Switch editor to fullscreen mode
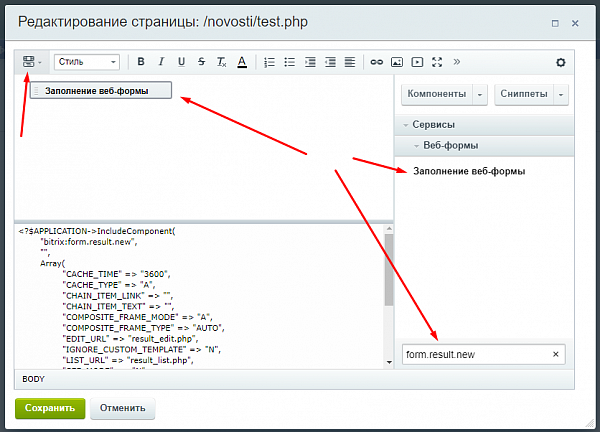This screenshot has width=600, height=432. coord(437,62)
